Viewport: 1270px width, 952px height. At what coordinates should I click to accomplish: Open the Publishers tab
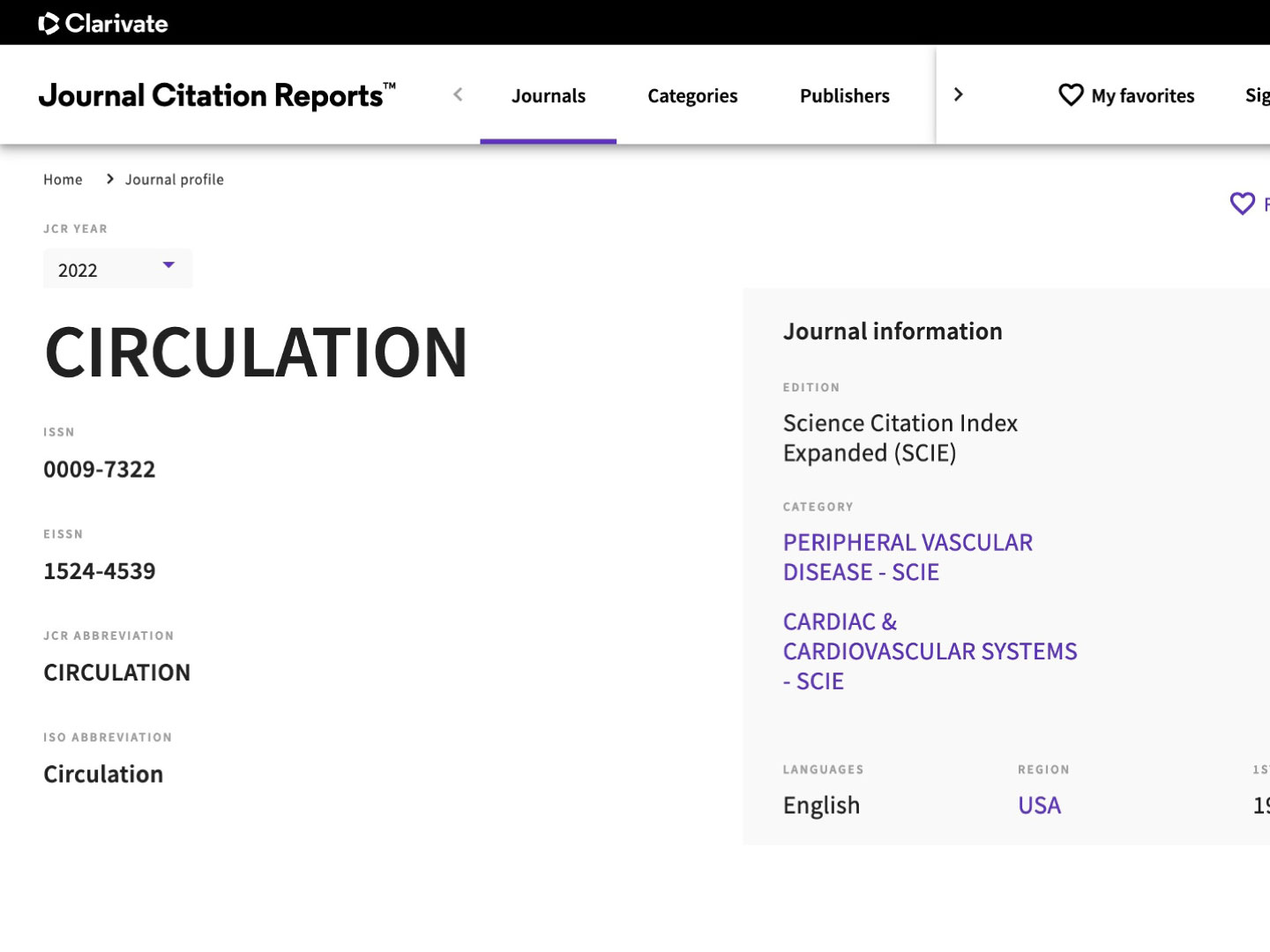click(x=845, y=95)
